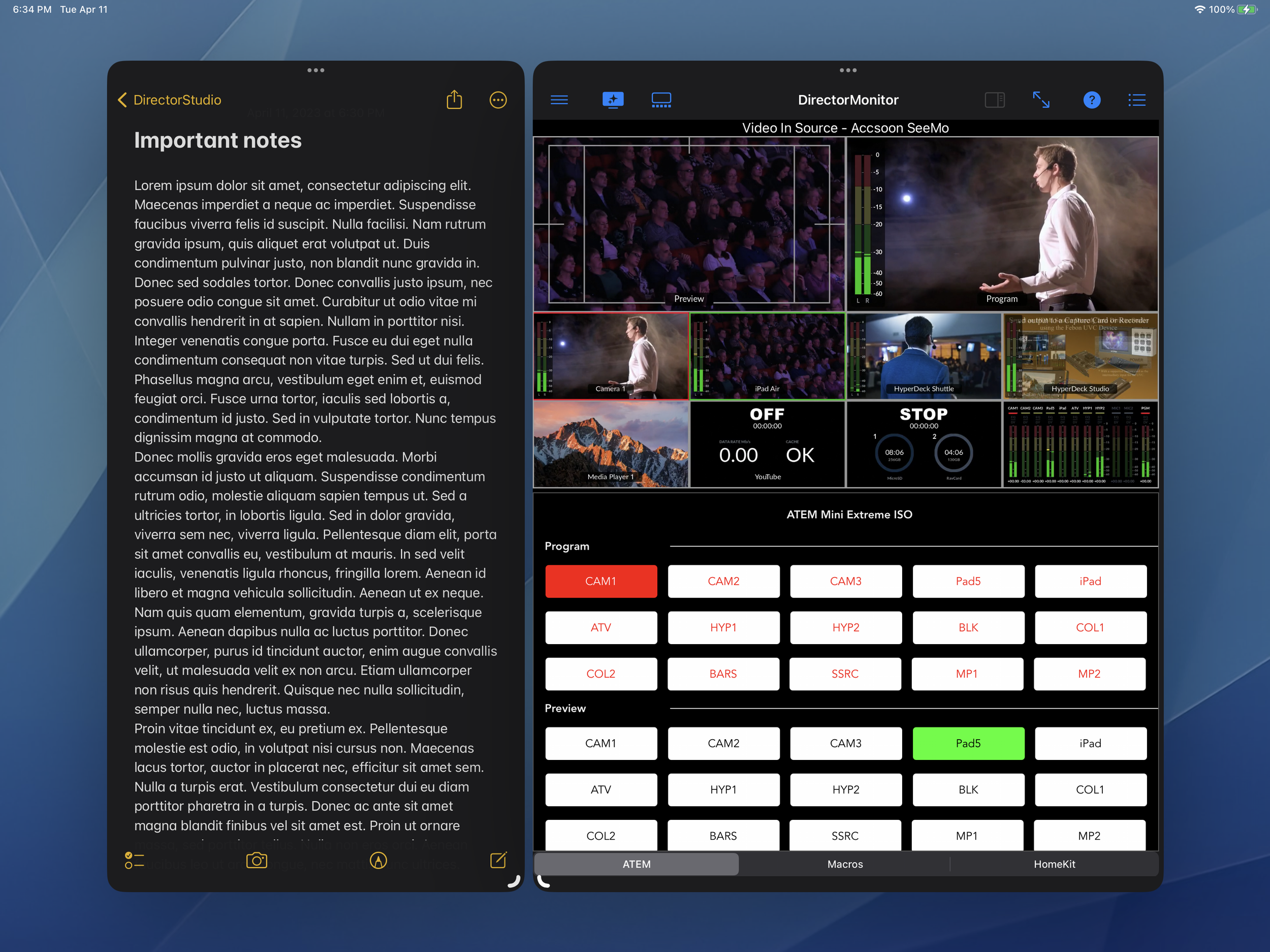Switch Program to HYP1
This screenshot has width=1270, height=952.
point(723,627)
